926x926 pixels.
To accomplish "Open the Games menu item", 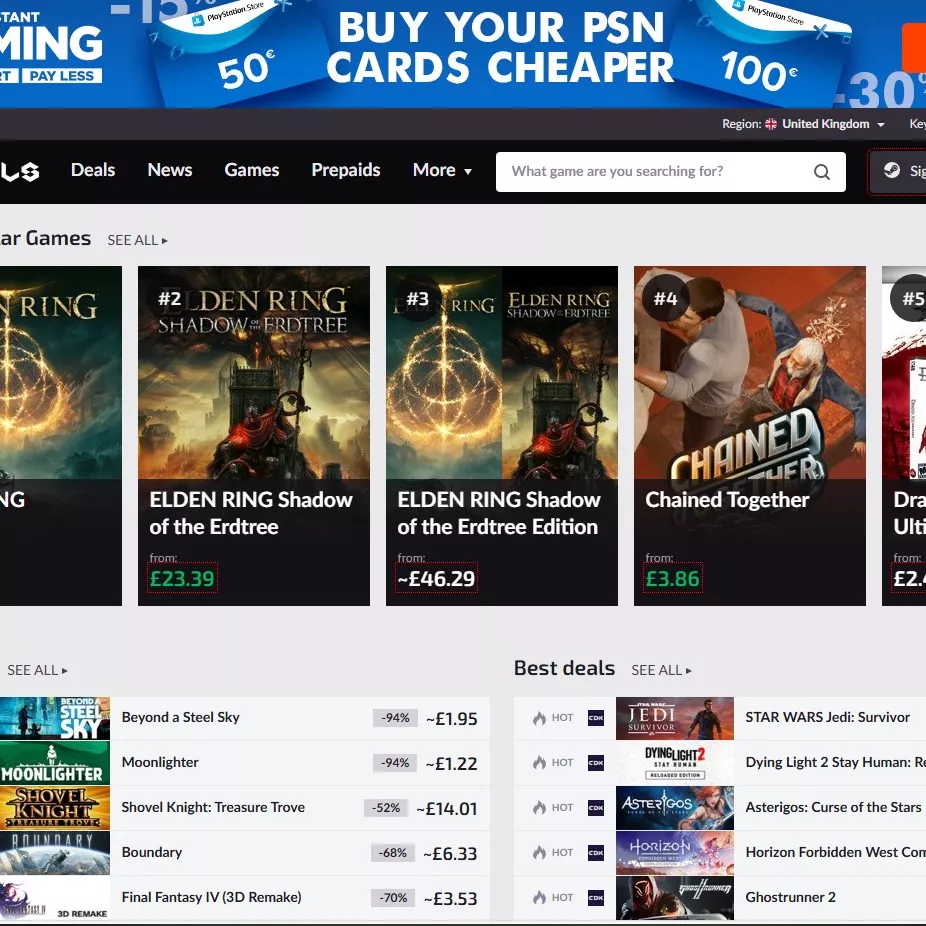I will [252, 170].
